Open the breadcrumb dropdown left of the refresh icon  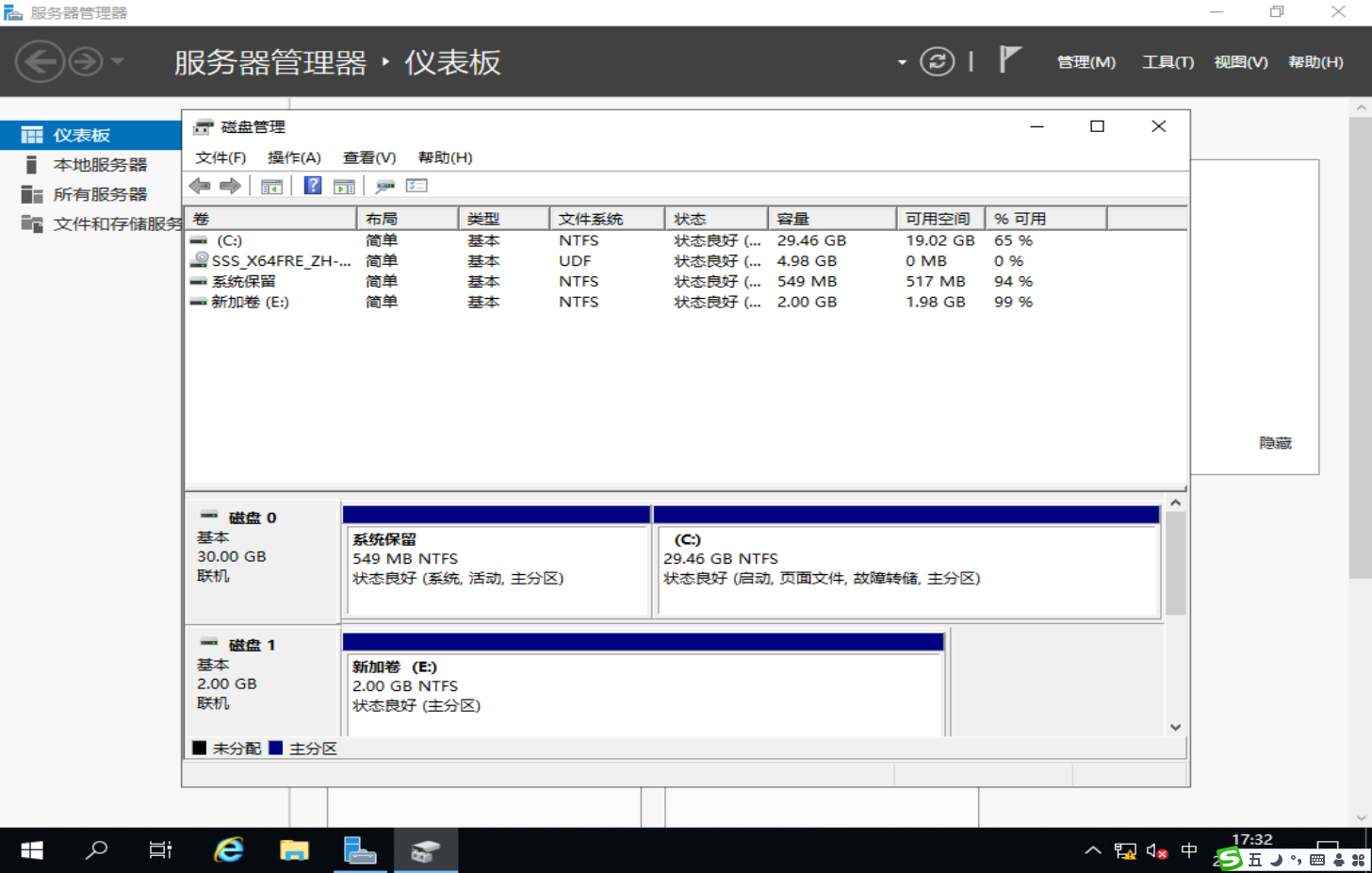pyautogui.click(x=902, y=60)
